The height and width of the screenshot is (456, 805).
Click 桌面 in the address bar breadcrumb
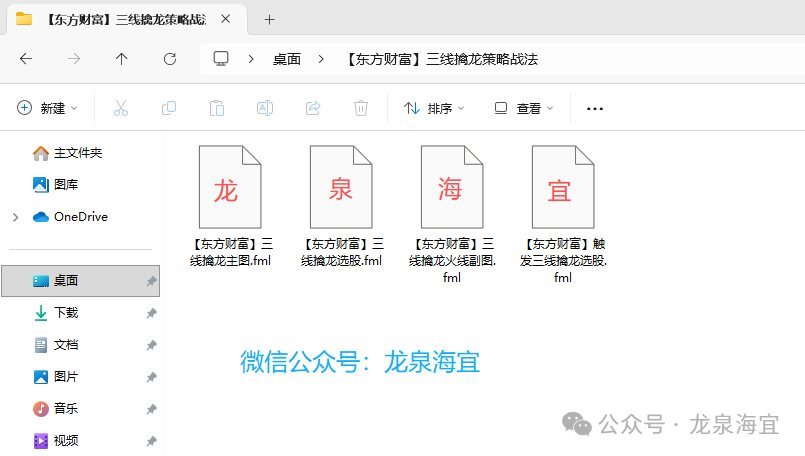[x=286, y=59]
